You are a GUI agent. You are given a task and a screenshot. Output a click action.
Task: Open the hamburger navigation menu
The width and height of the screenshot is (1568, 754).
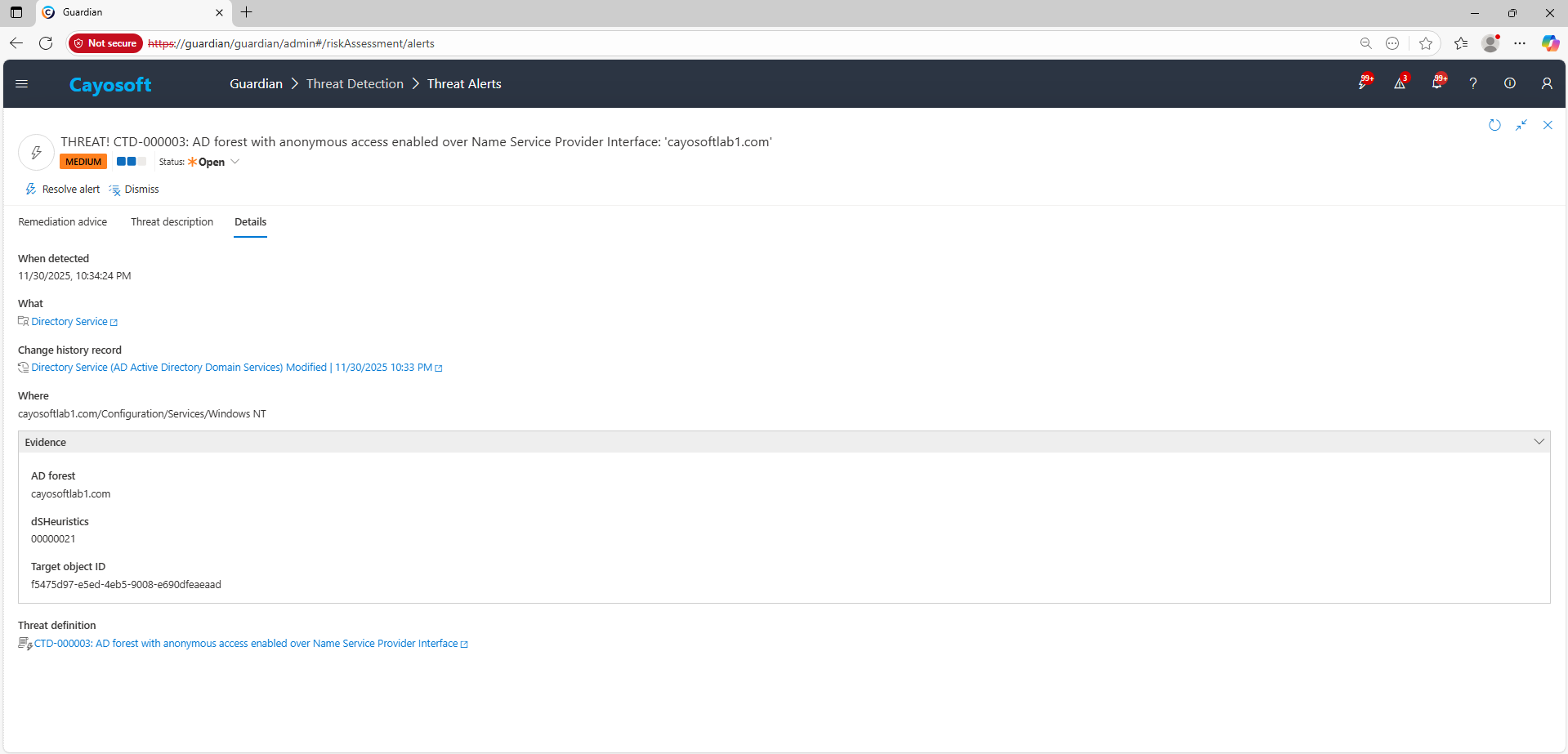(22, 83)
